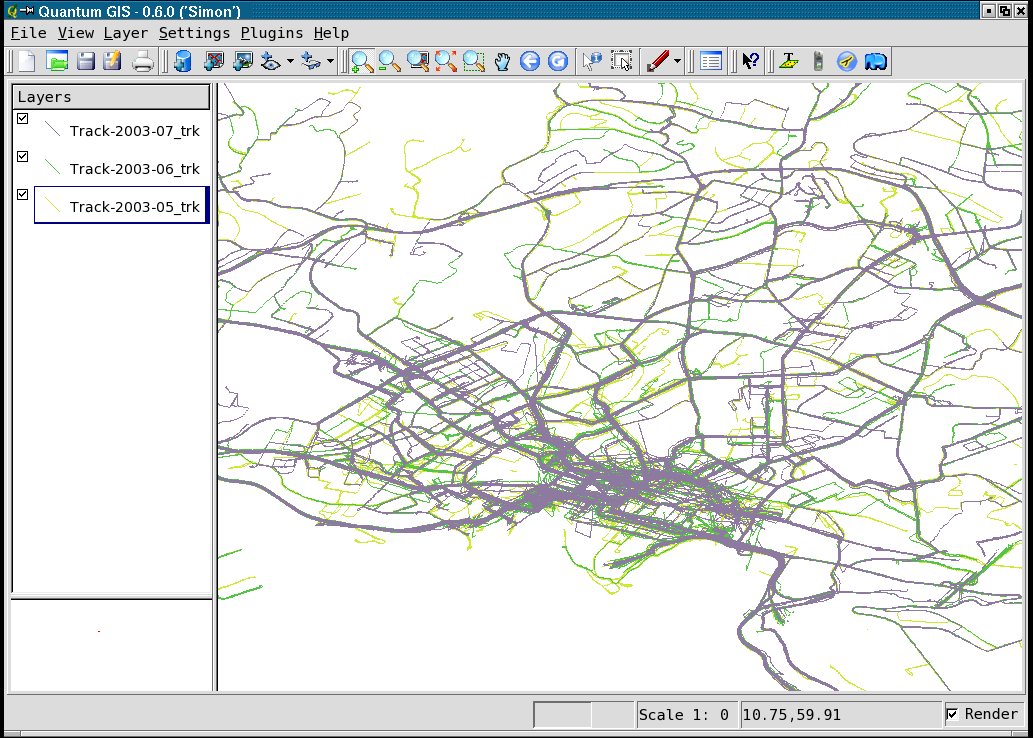Open the Settings menu
The width and height of the screenshot is (1033, 738).
pos(194,33)
